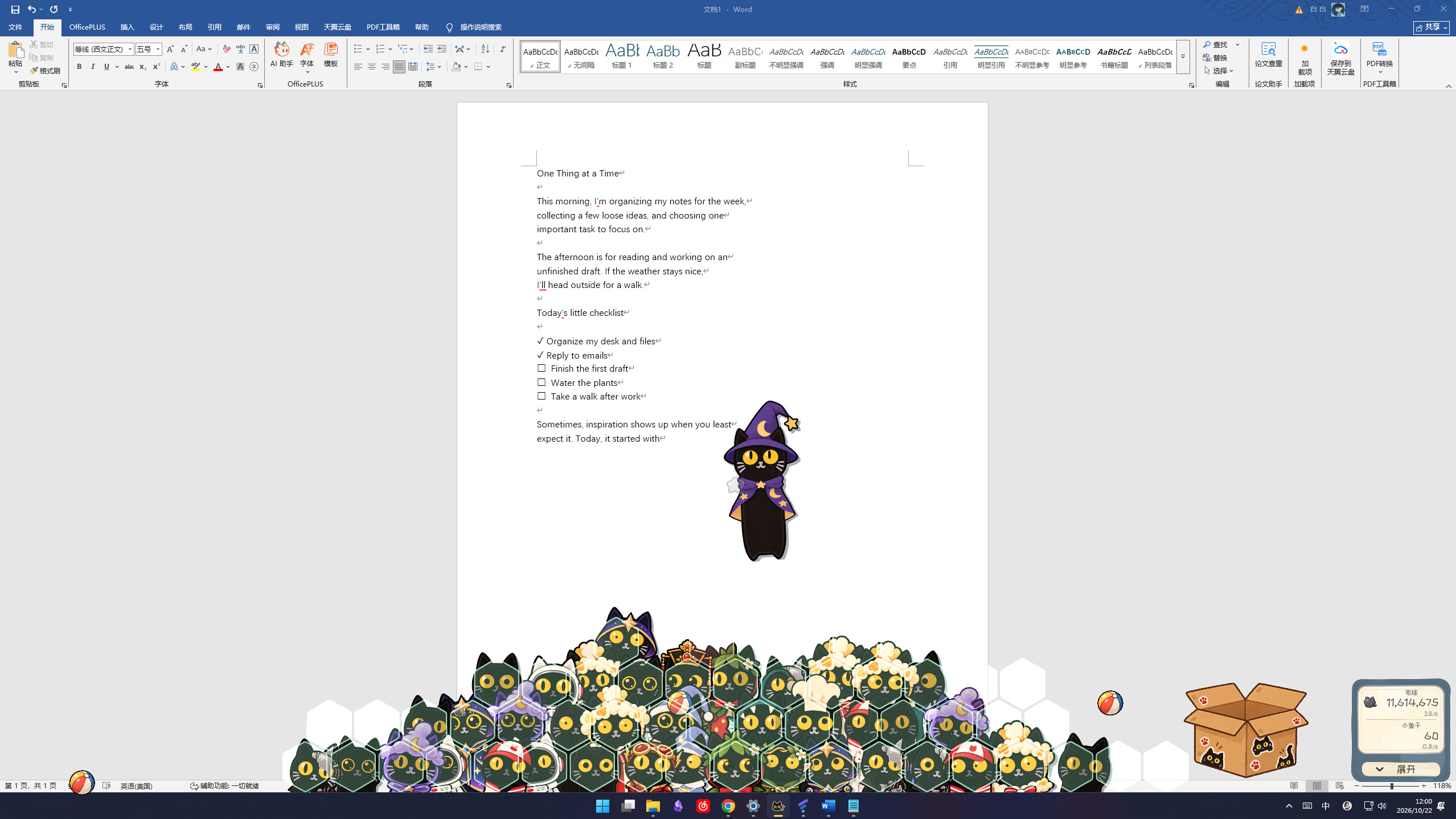Toggle Italic formatting
The image size is (1456, 819).
point(93,67)
